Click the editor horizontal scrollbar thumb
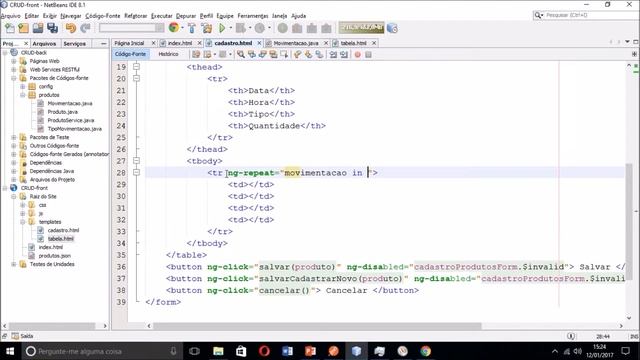The height and width of the screenshot is (360, 640). (317, 326)
